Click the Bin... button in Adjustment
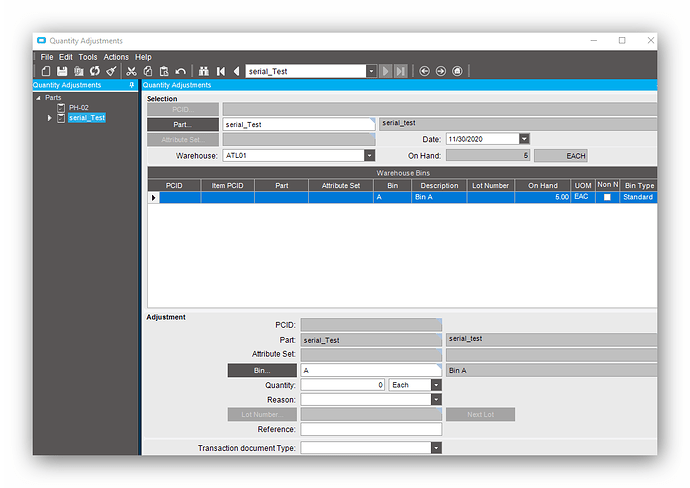 pyautogui.click(x=262, y=371)
